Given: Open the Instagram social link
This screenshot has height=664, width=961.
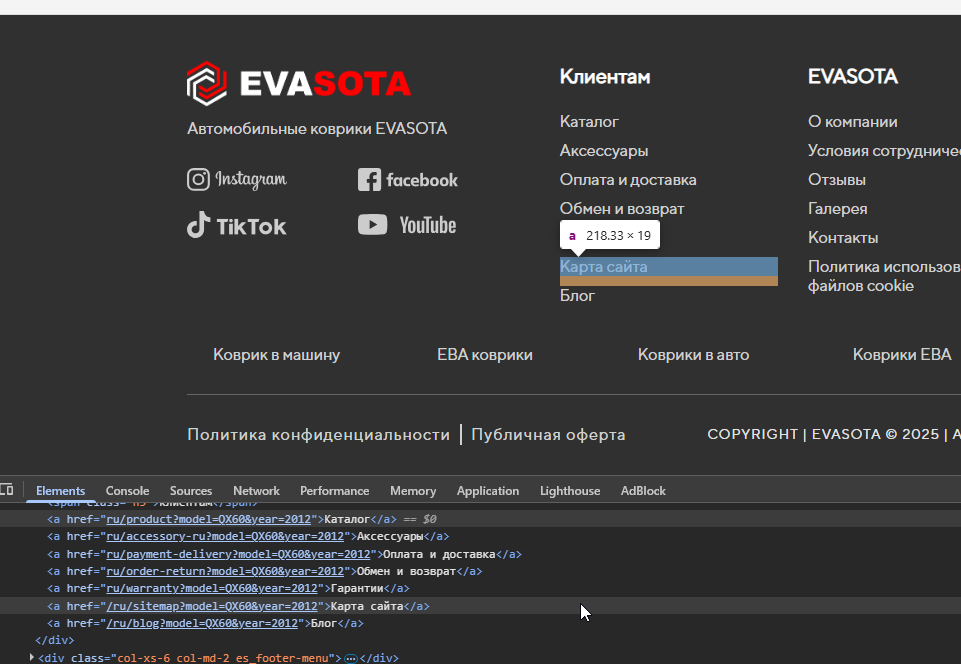Looking at the screenshot, I should (237, 180).
